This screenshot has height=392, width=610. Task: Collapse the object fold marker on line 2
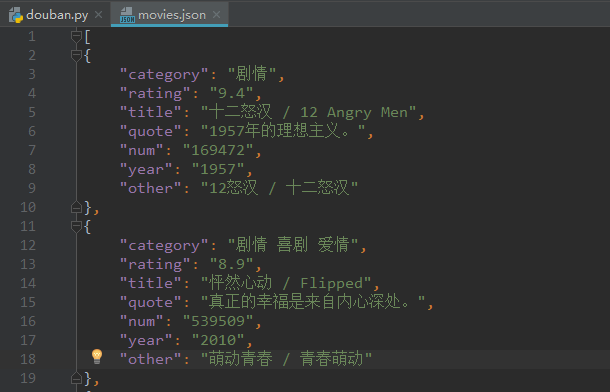coord(76,56)
